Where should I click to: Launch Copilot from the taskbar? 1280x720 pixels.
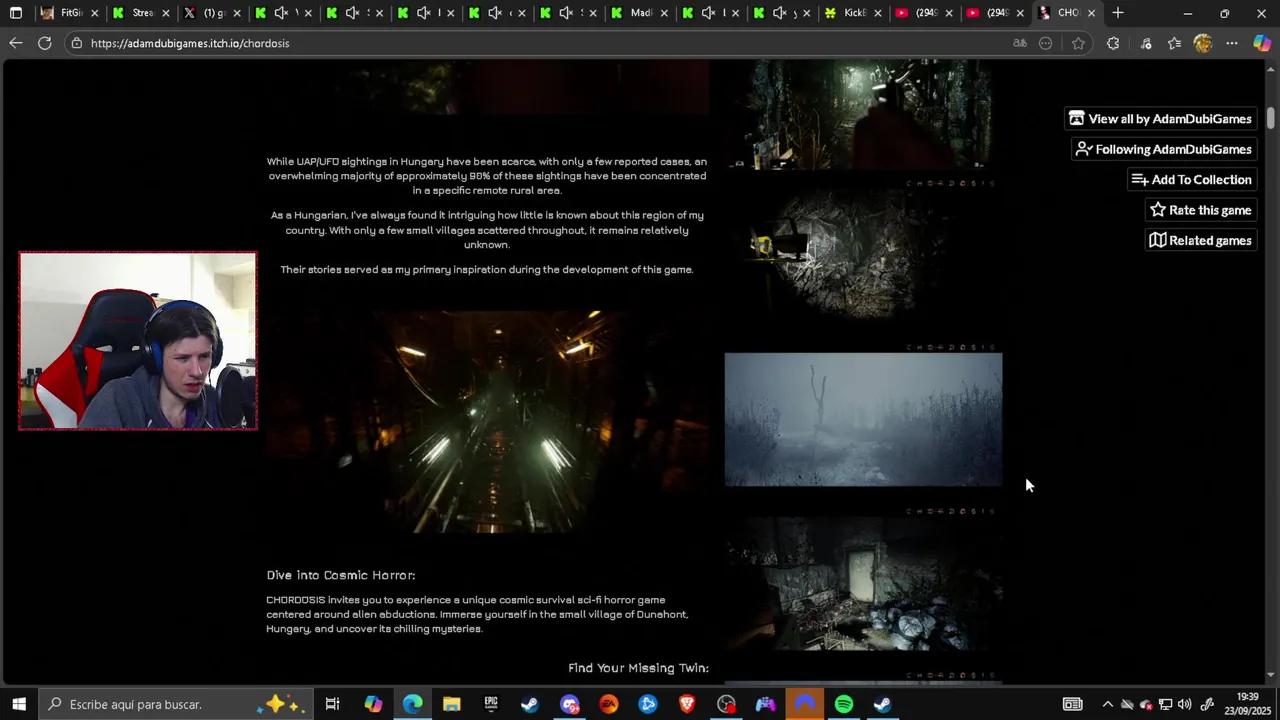373,704
